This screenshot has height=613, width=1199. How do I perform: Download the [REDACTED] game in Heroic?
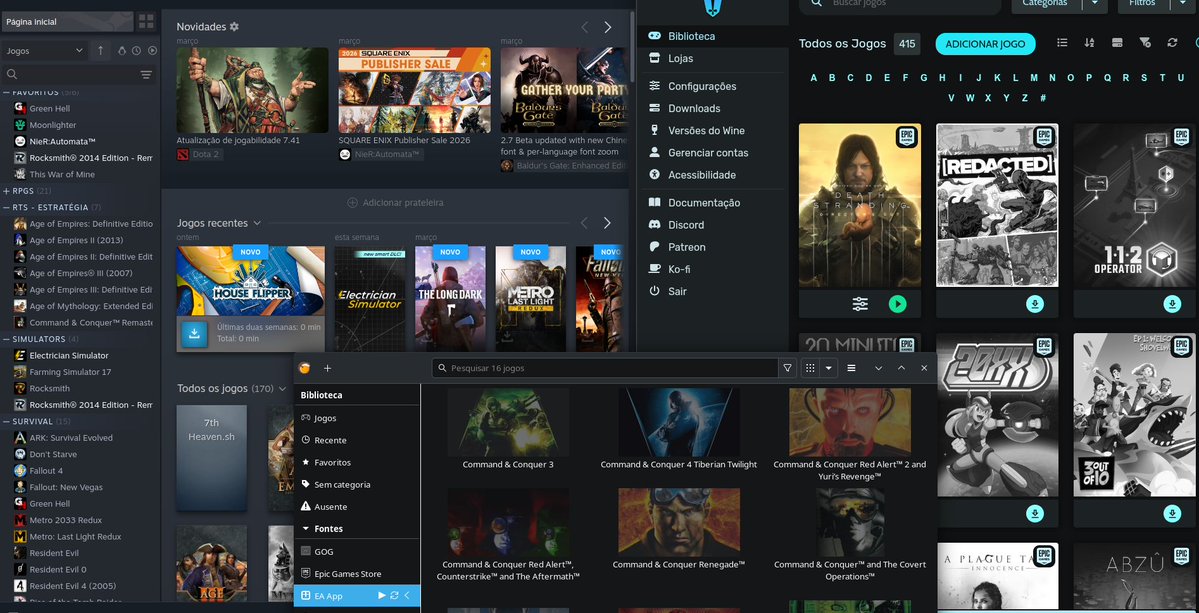1035,304
